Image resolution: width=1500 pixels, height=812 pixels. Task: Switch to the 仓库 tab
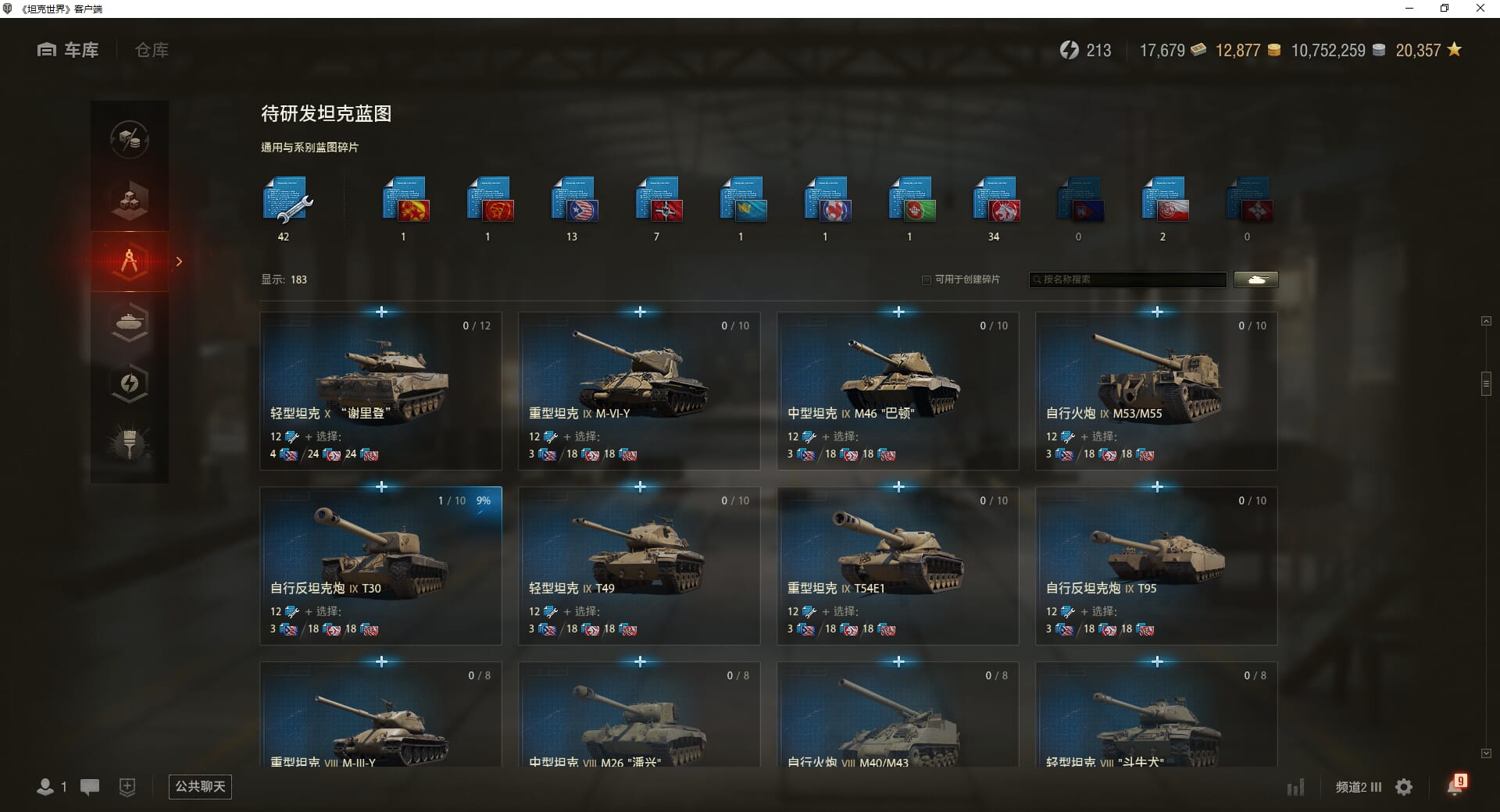(152, 50)
